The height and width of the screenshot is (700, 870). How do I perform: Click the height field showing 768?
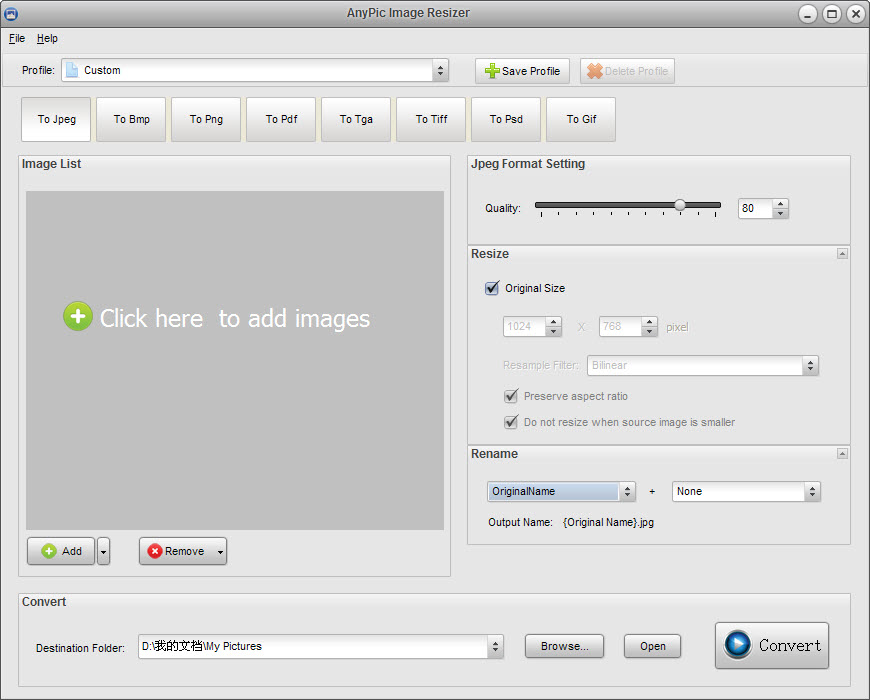pos(620,326)
